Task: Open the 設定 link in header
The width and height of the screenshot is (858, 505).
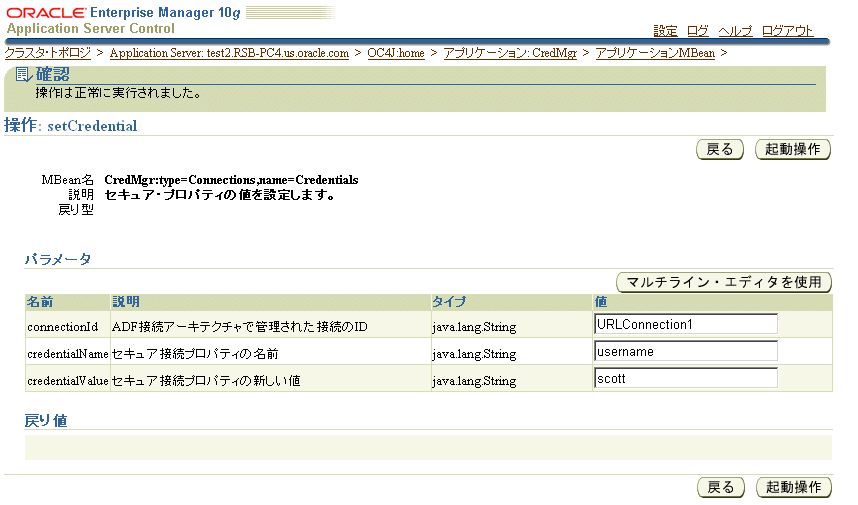Action: pos(665,31)
